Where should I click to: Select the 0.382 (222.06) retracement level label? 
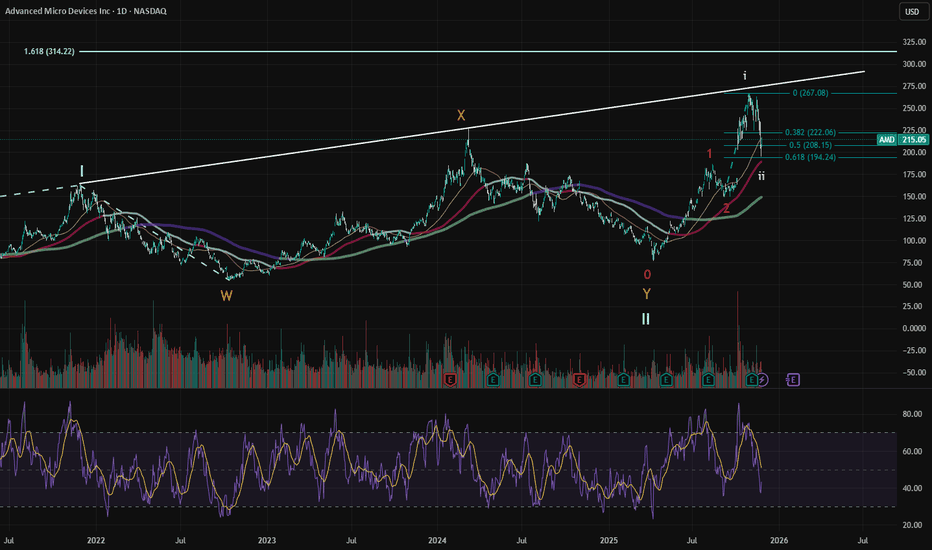click(x=810, y=132)
